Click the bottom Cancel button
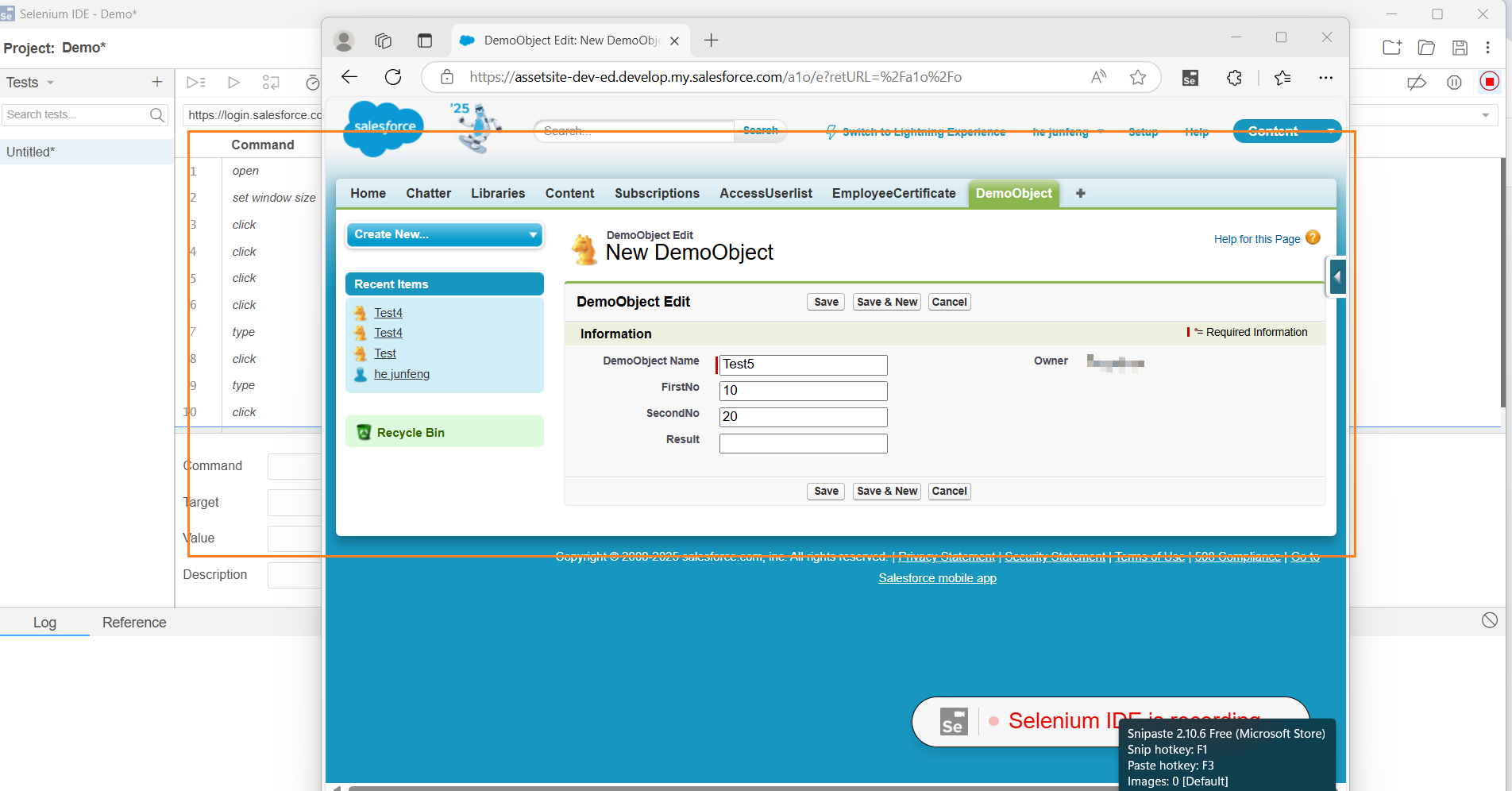This screenshot has width=1512, height=791. pos(949,491)
